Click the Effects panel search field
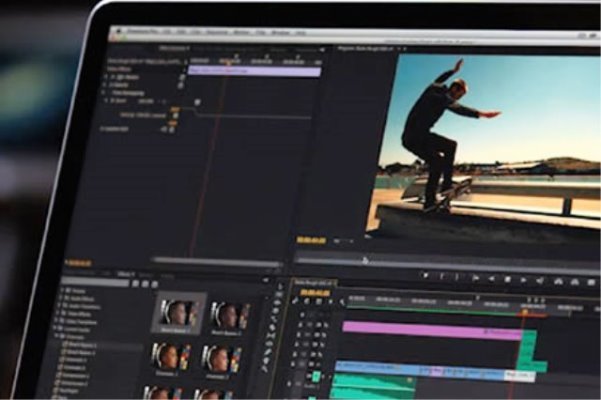Image resolution: width=601 pixels, height=400 pixels. [x=96, y=283]
